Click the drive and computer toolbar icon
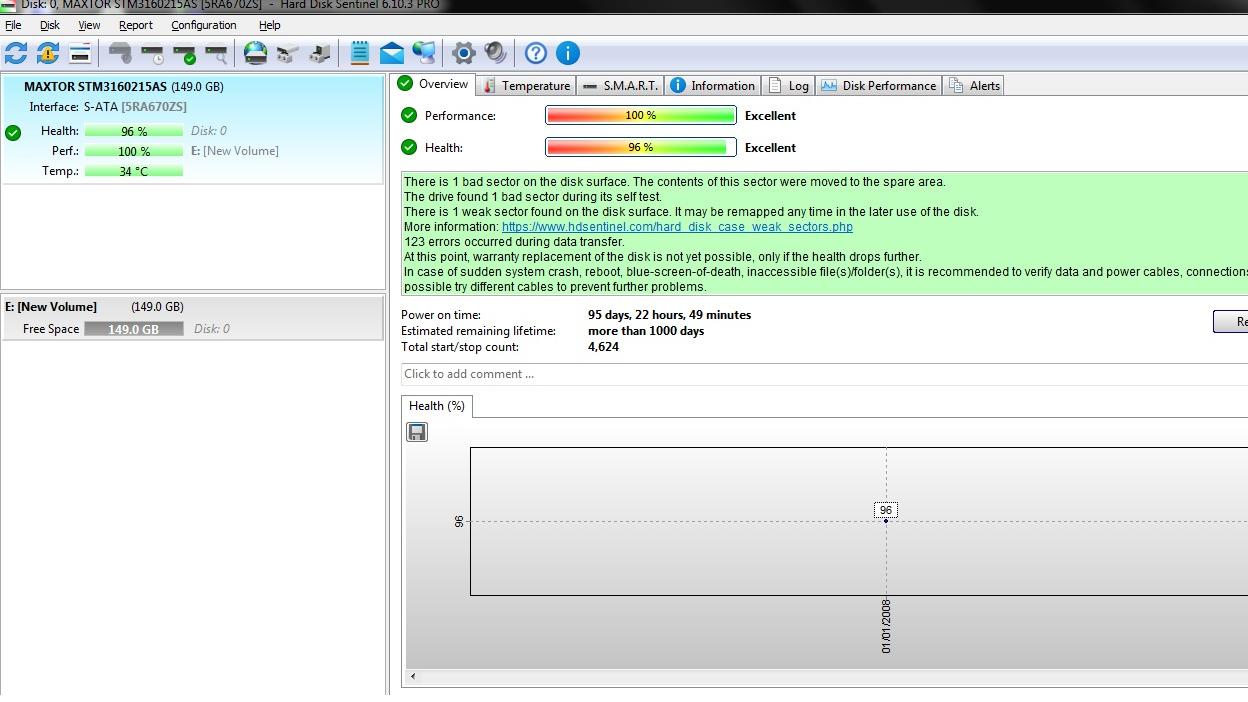The height and width of the screenshot is (702, 1248). point(320,53)
